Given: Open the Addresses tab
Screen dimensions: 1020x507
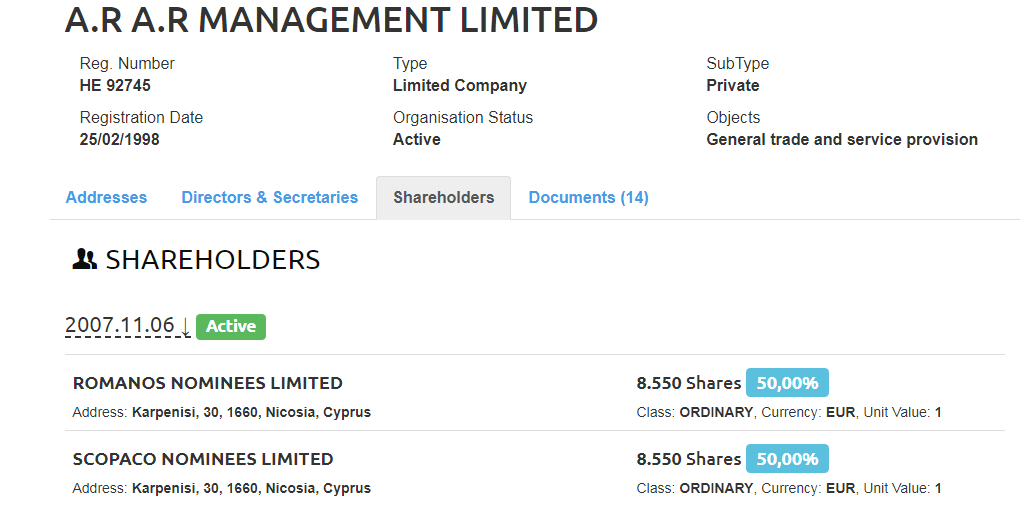Looking at the screenshot, I should [106, 198].
